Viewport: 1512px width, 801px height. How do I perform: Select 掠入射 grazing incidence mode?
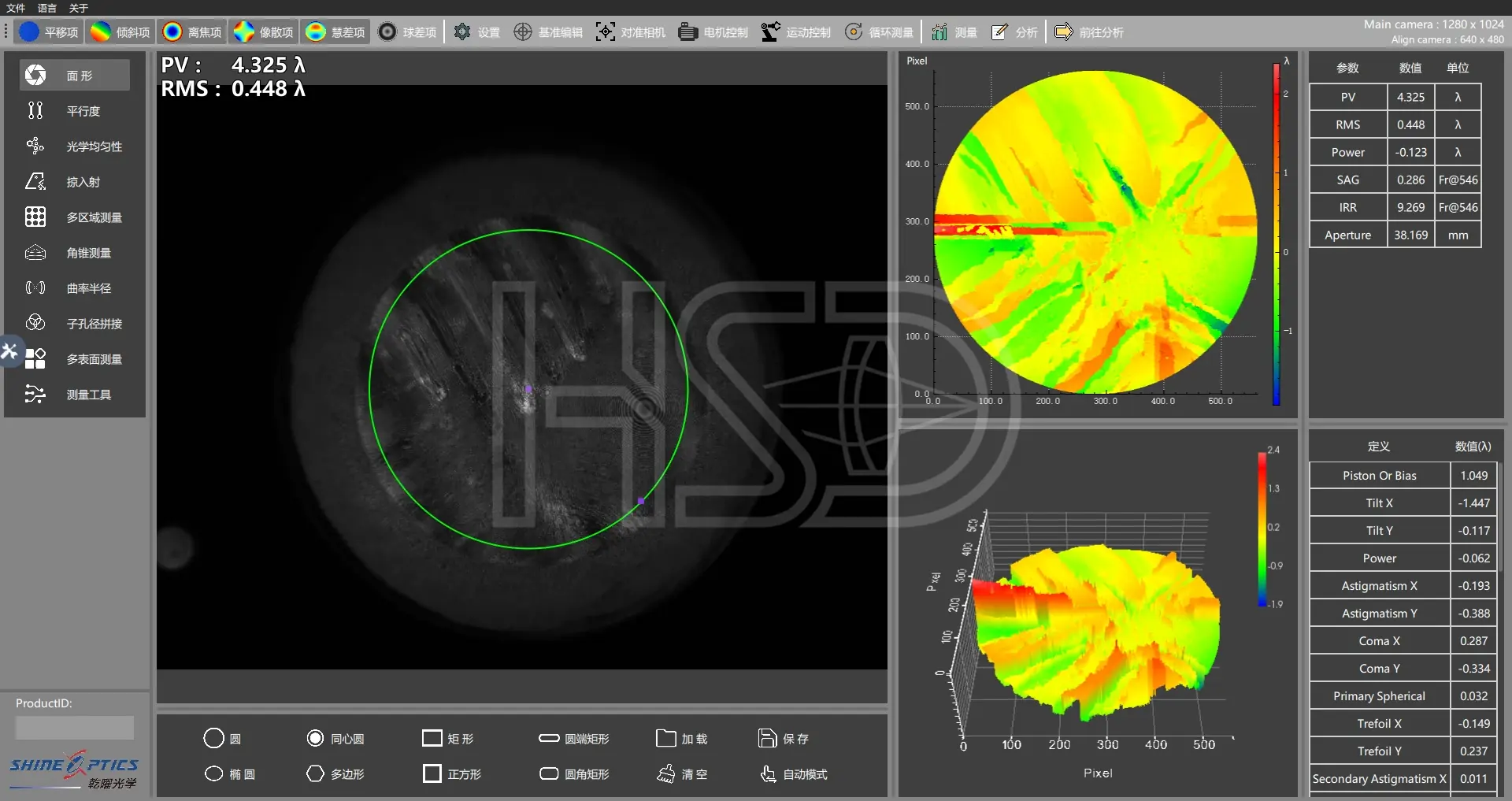pyautogui.click(x=75, y=182)
